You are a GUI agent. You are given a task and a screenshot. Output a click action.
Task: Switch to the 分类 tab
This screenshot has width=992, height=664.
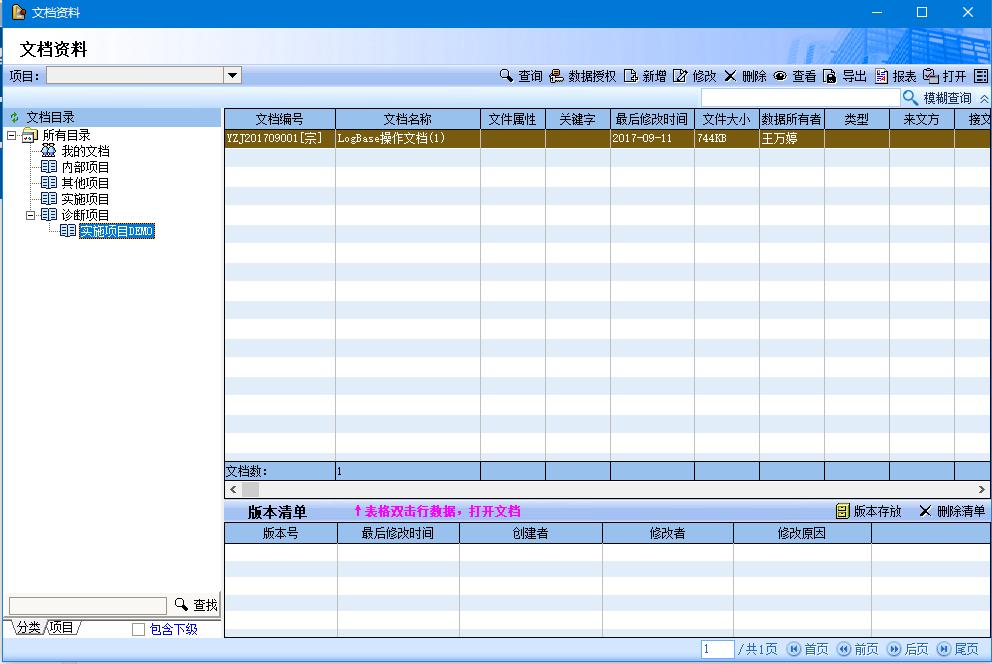click(28, 628)
